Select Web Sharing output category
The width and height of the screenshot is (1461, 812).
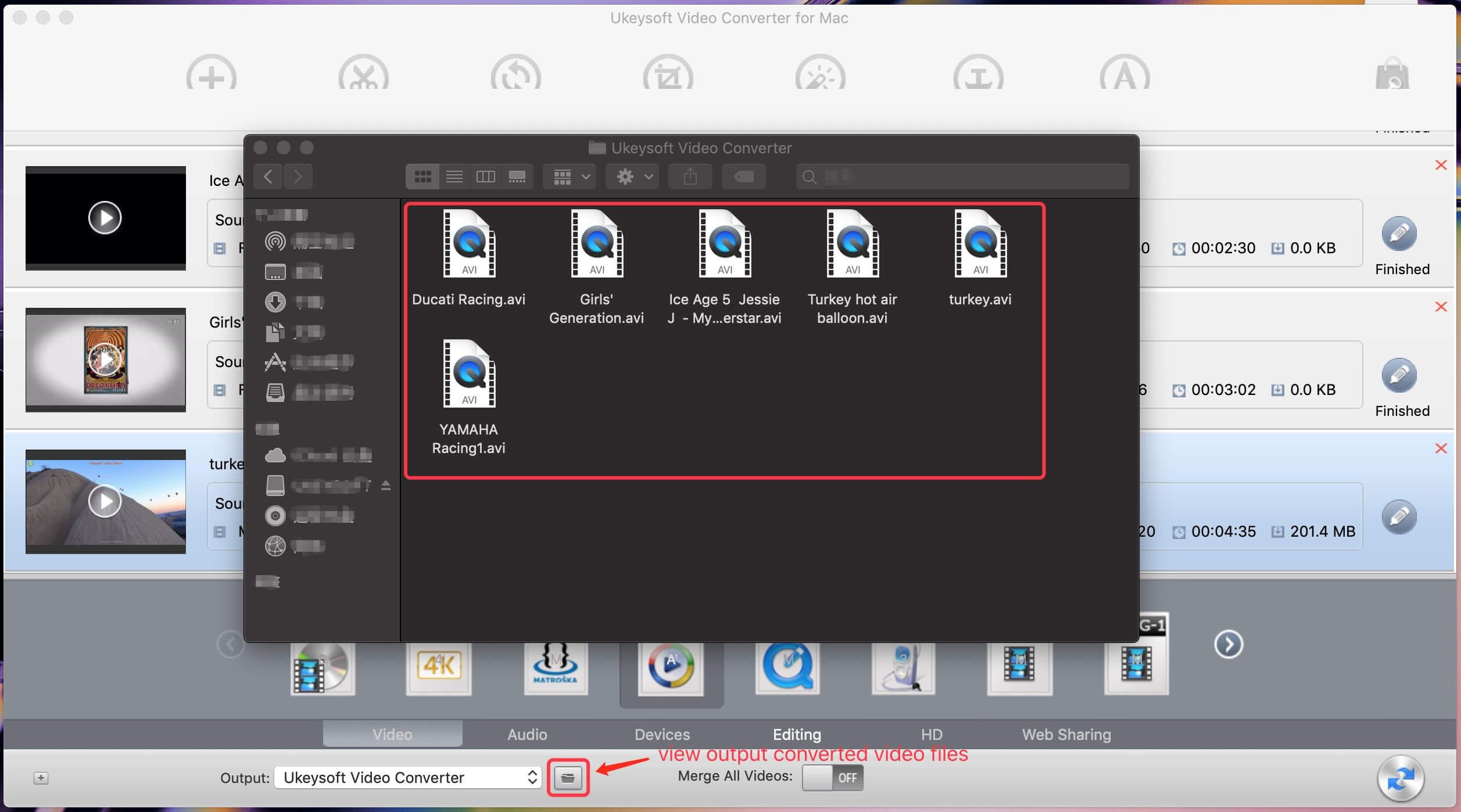(x=1067, y=734)
